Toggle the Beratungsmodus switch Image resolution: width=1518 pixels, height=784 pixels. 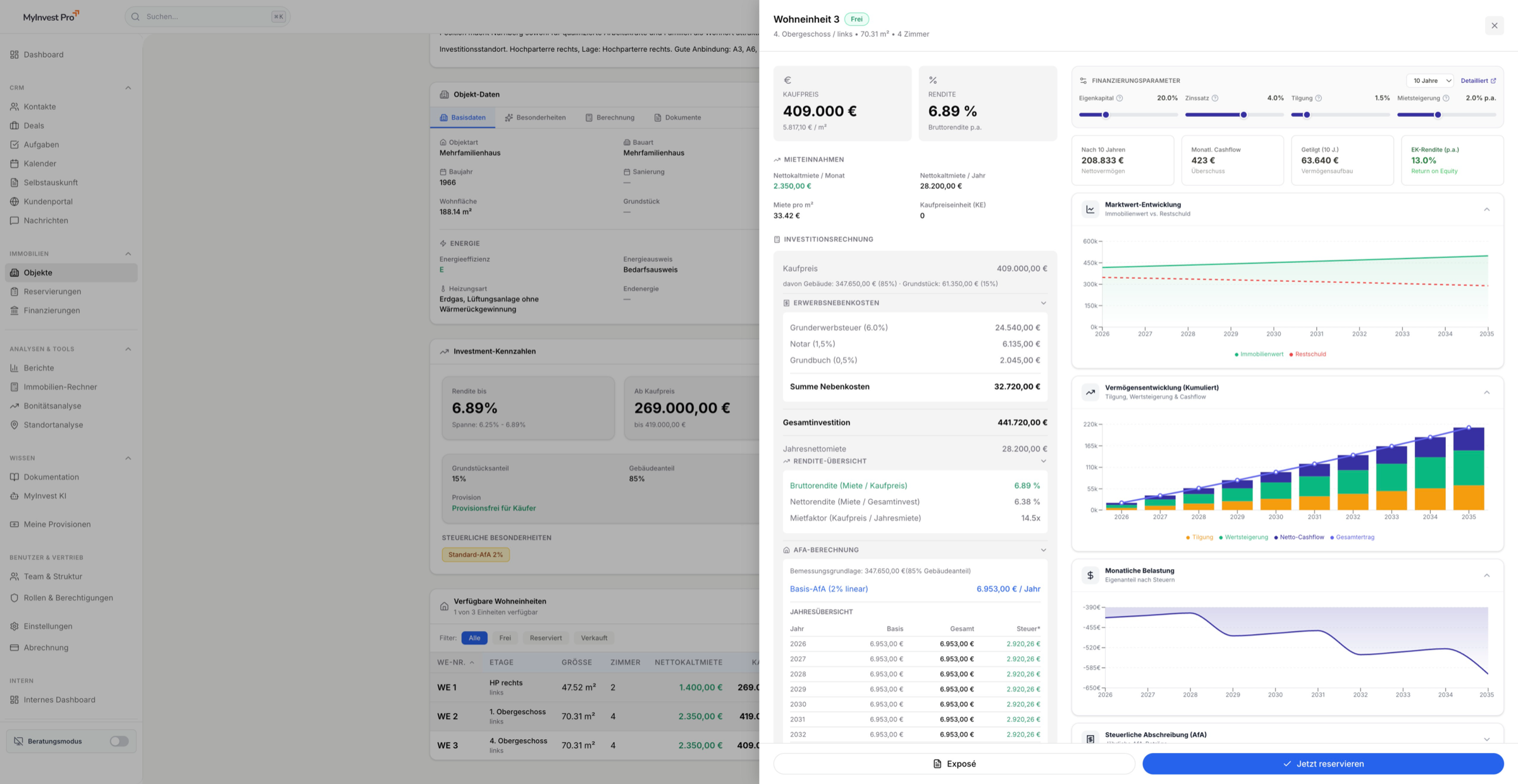click(x=118, y=740)
